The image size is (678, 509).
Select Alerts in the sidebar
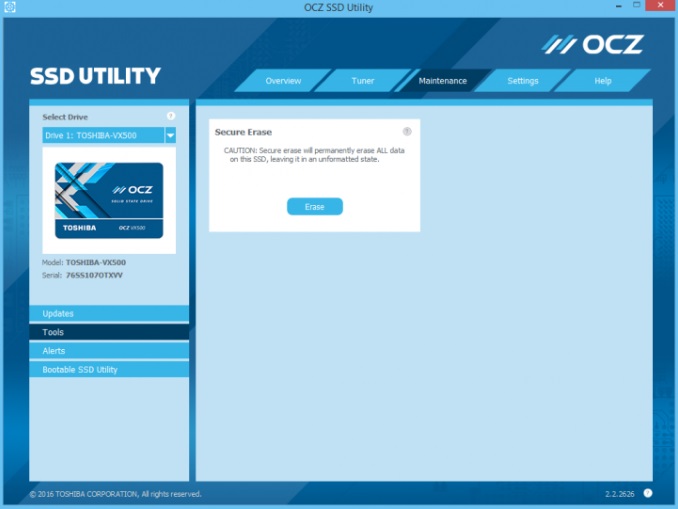point(108,351)
